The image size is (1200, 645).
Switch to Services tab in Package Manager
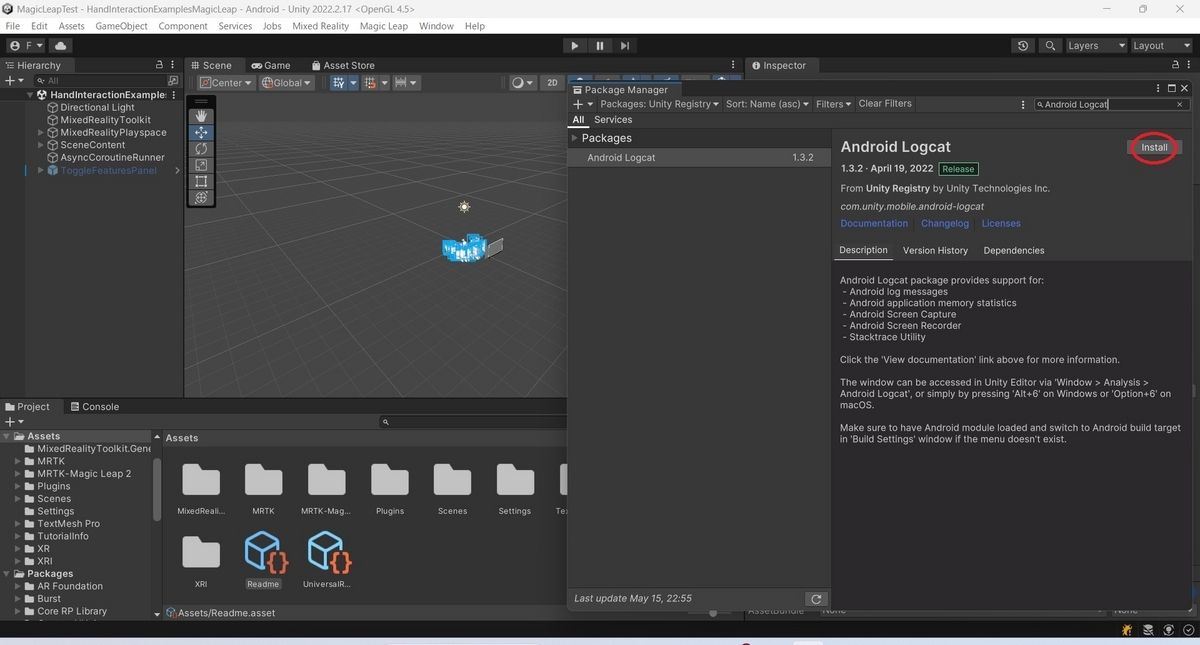613,120
